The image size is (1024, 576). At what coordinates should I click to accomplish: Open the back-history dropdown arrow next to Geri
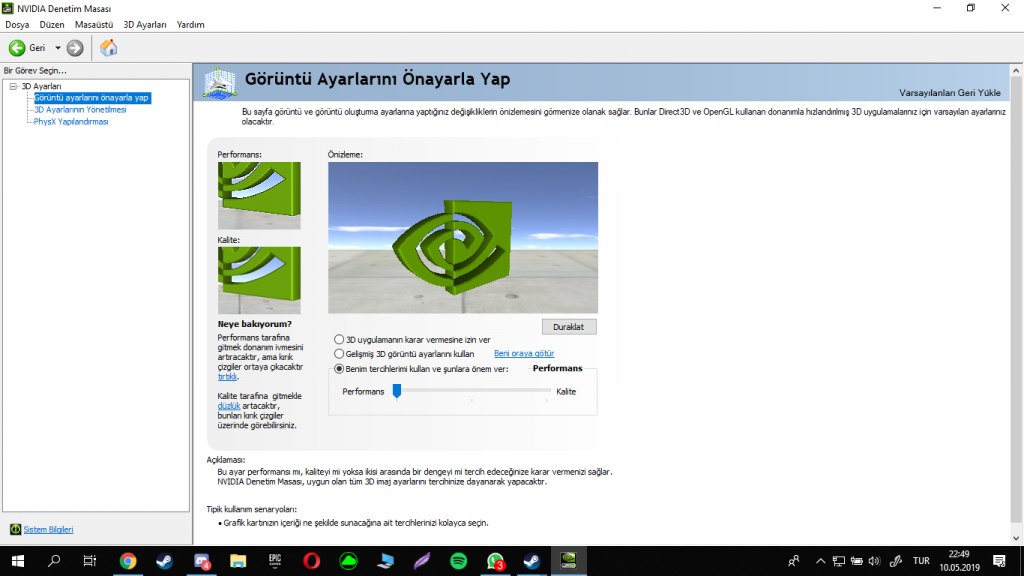point(57,48)
